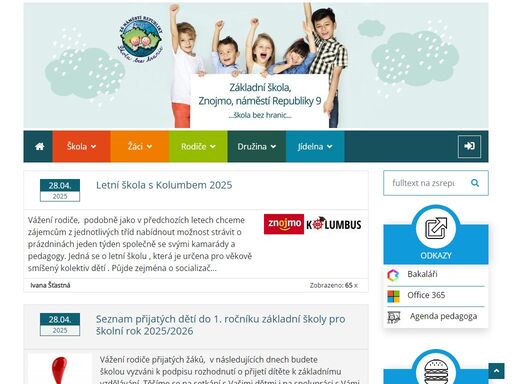Expand the Žáci menu
Image resolution: width=512 pixels, height=384 pixels.
pos(140,146)
